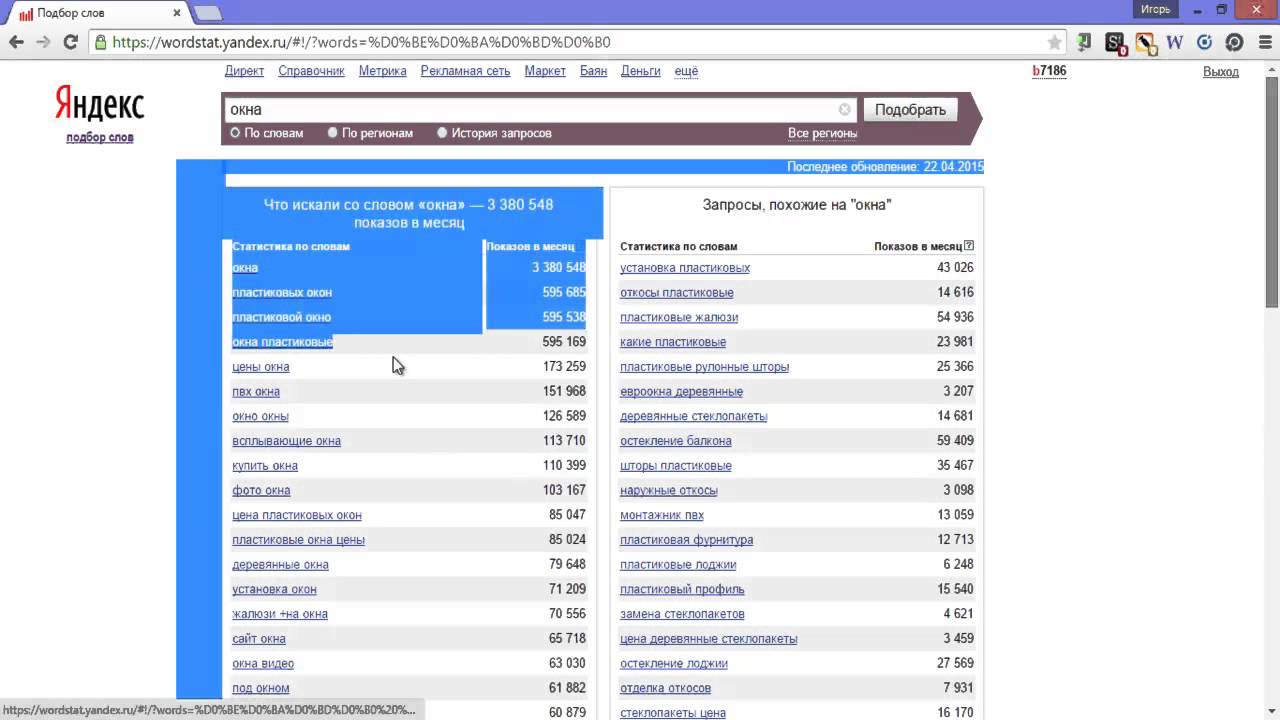Clear the search field with the X icon
Image resolution: width=1280 pixels, height=720 pixels.
point(845,109)
